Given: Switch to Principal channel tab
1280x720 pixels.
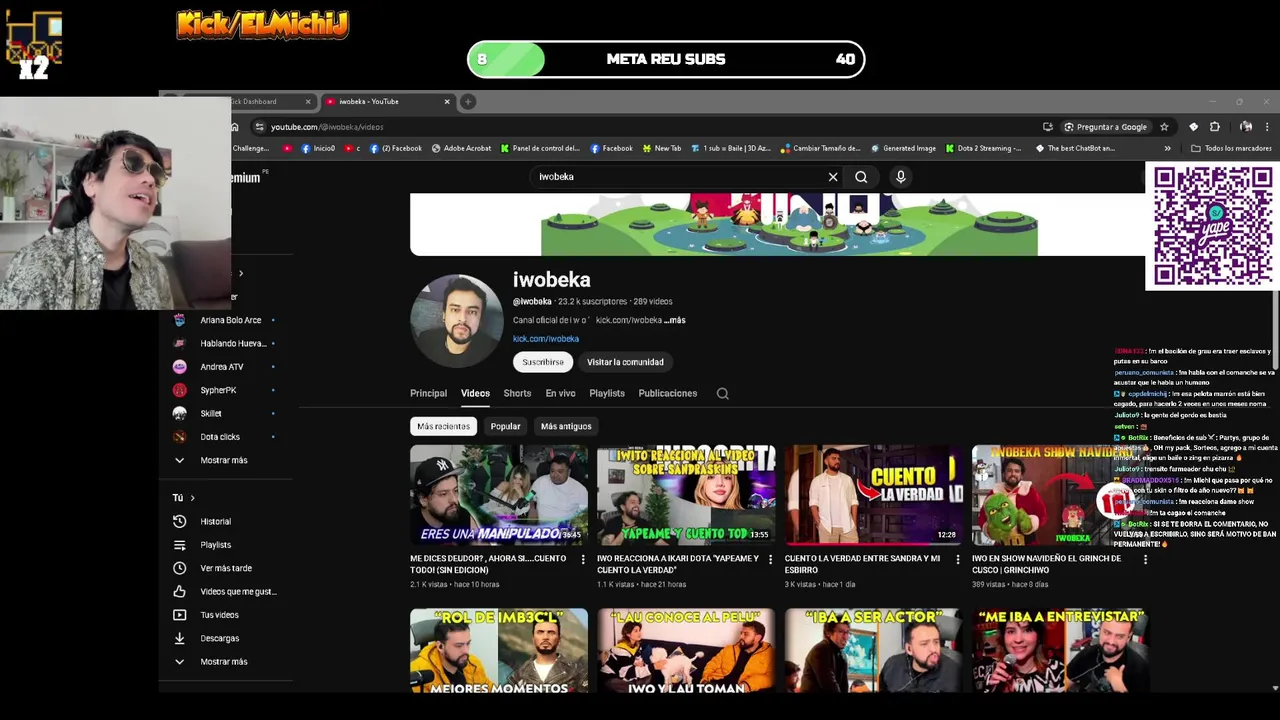Looking at the screenshot, I should tap(428, 394).
